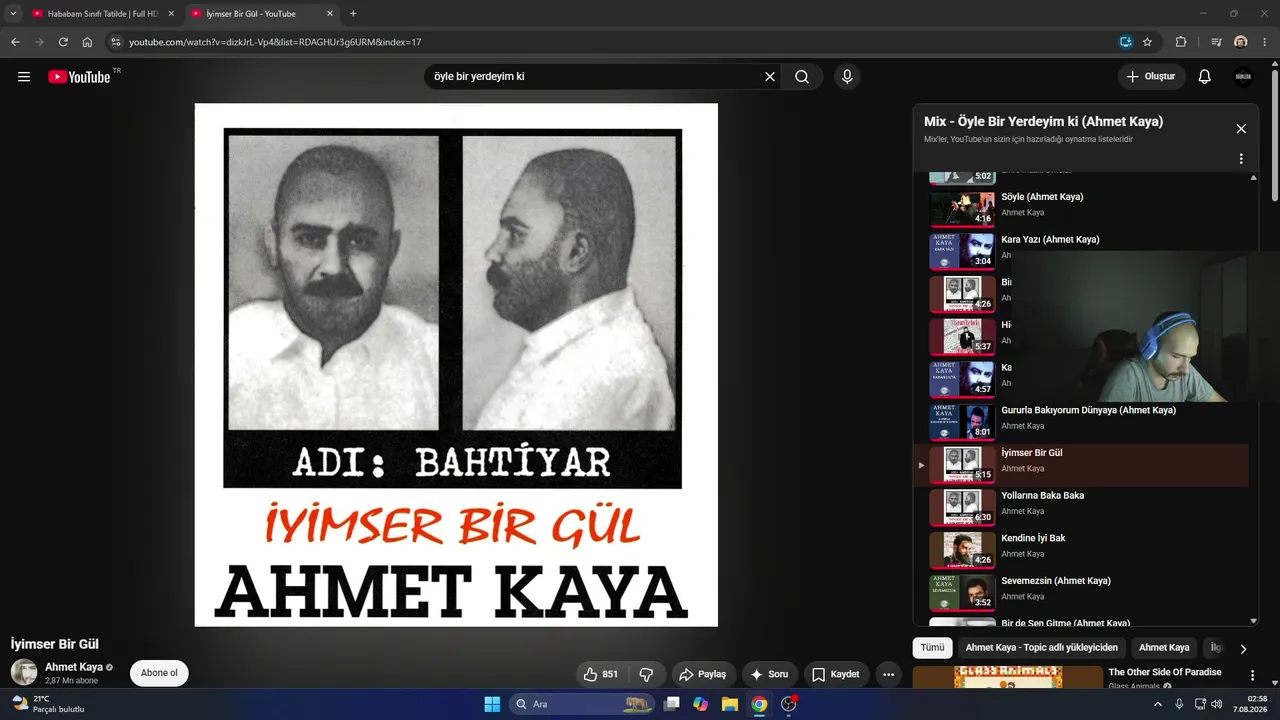Image resolution: width=1280 pixels, height=720 pixels.
Task: Bookmark this page with the star
Action: (1147, 42)
